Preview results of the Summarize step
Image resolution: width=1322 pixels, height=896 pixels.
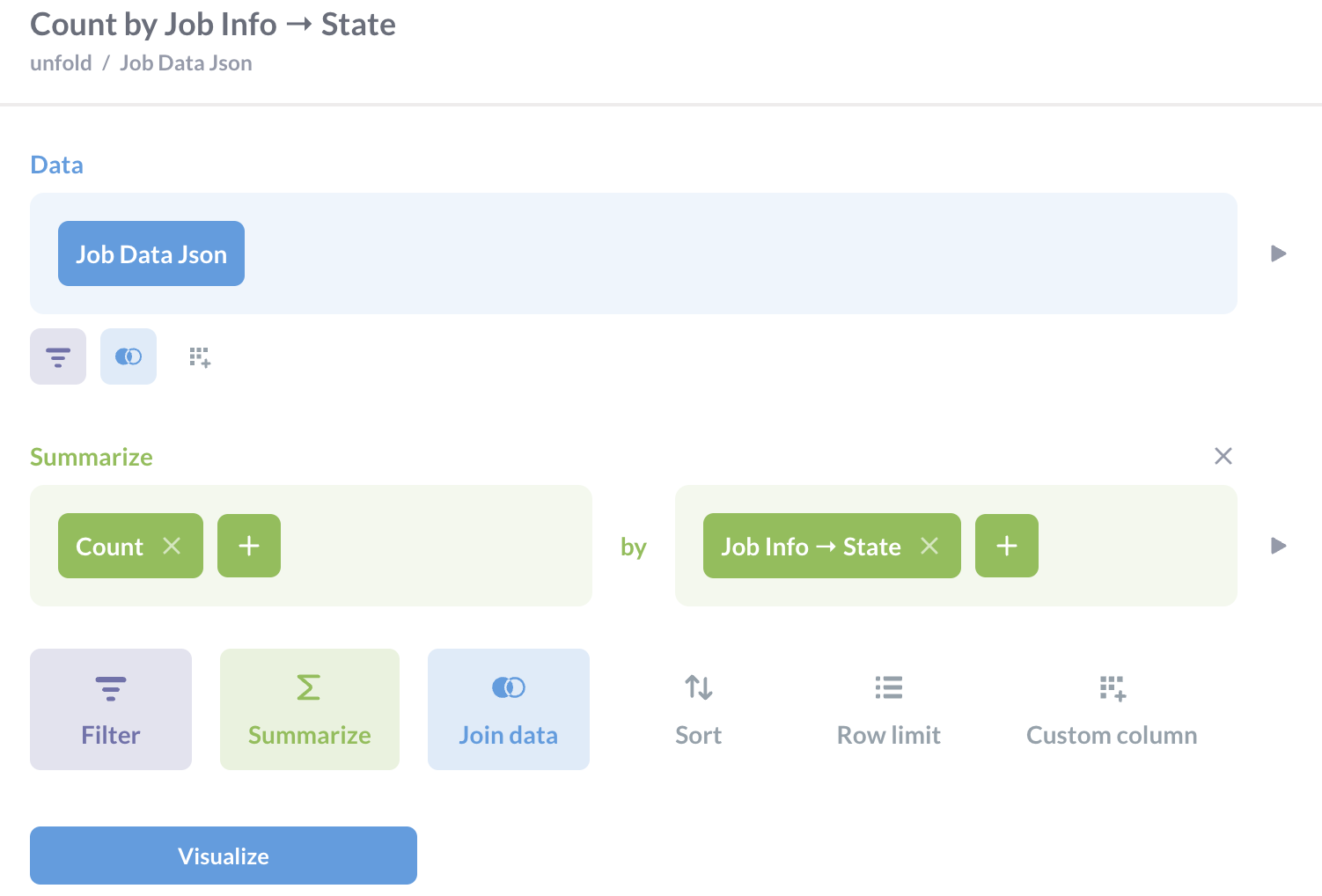(1278, 546)
